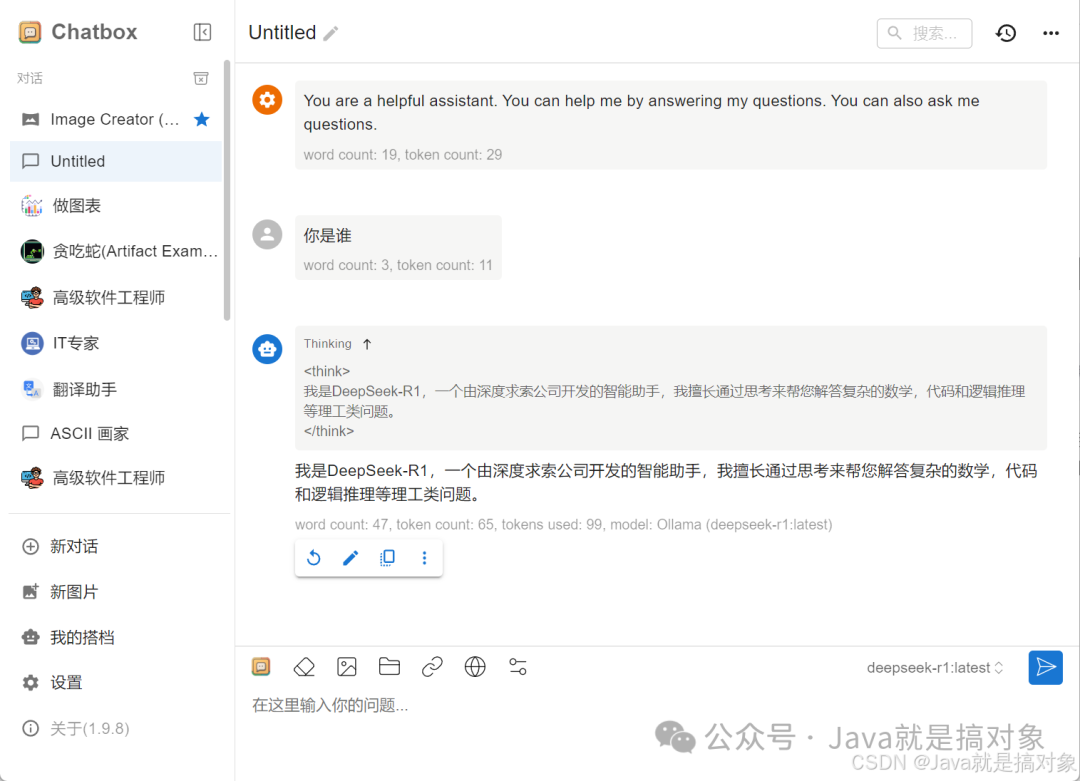Send the message with the blue arrow button
Screen dimensions: 1080x781
point(1046,667)
